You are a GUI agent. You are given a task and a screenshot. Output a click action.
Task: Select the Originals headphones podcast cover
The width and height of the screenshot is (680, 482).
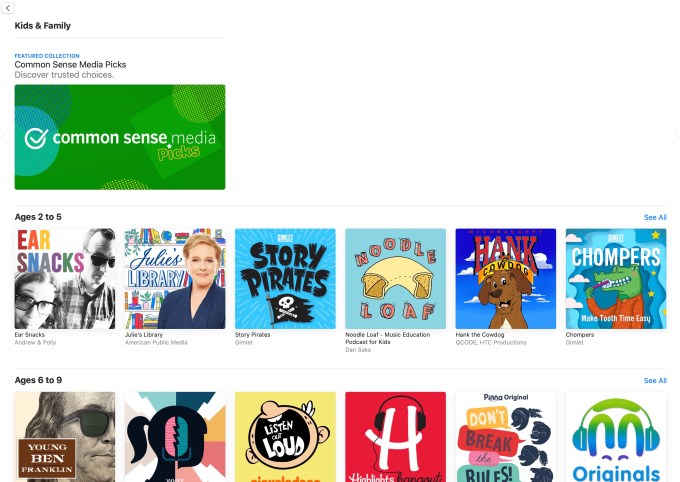(x=616, y=437)
